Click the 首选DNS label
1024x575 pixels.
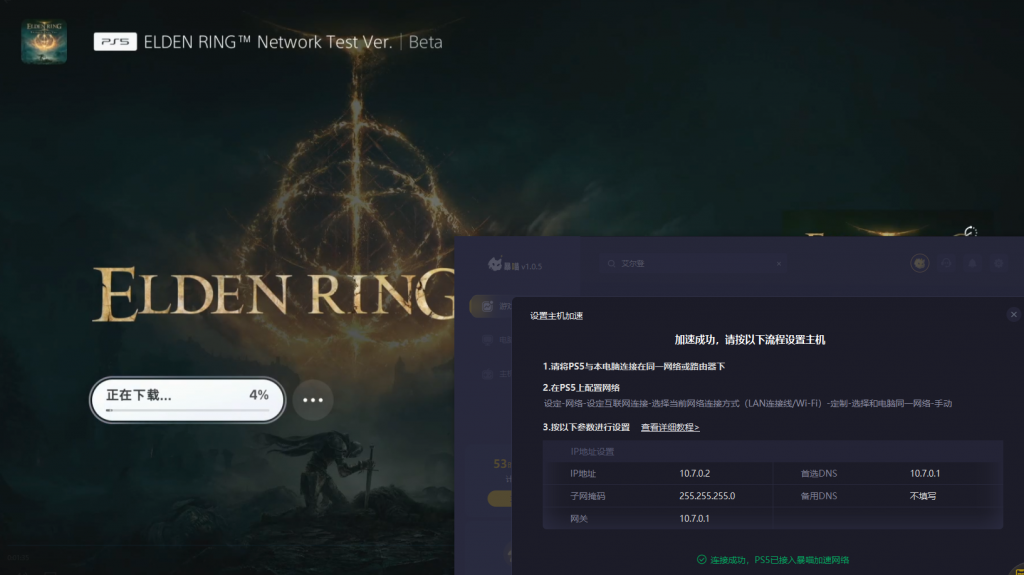(x=819, y=474)
